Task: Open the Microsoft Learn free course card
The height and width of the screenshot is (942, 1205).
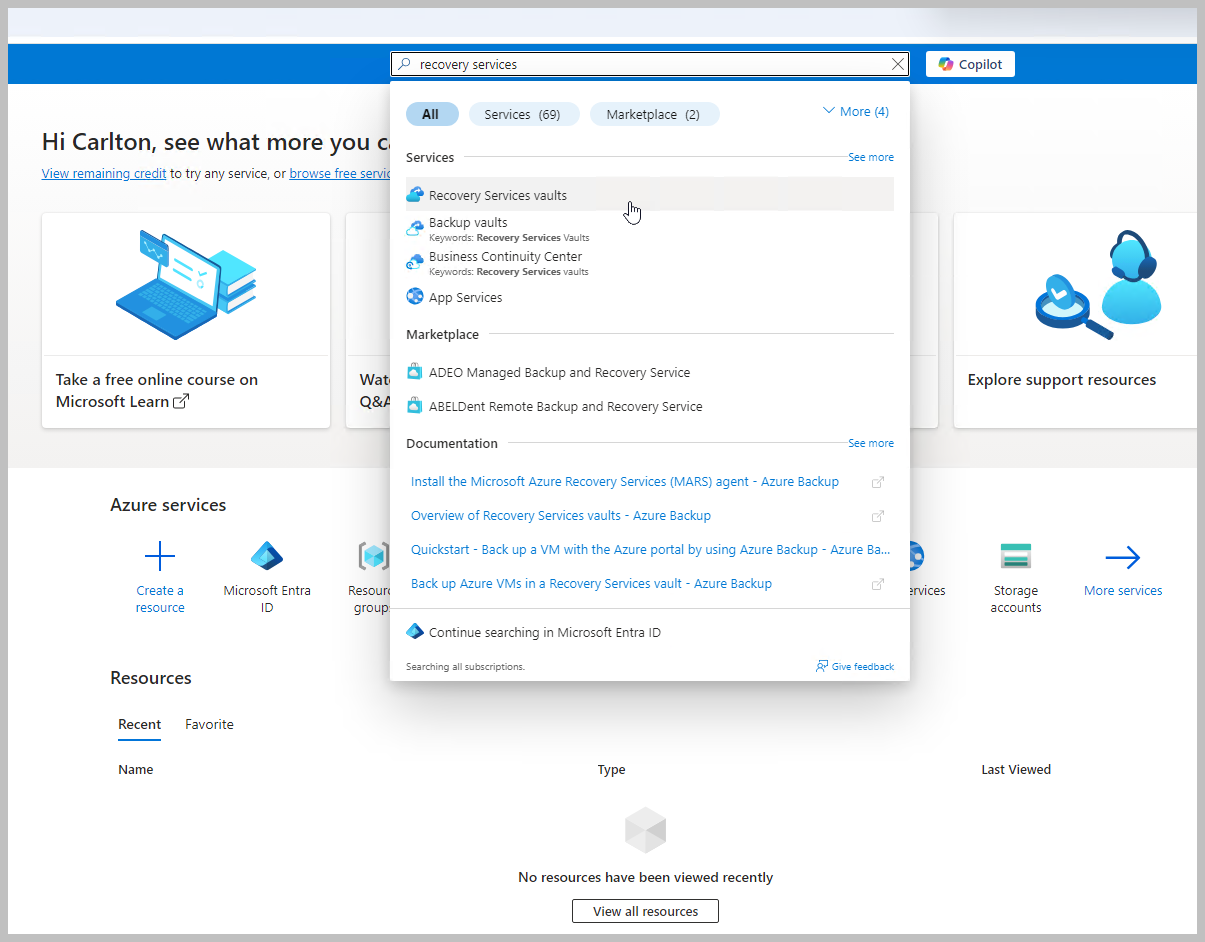Action: click(186, 320)
